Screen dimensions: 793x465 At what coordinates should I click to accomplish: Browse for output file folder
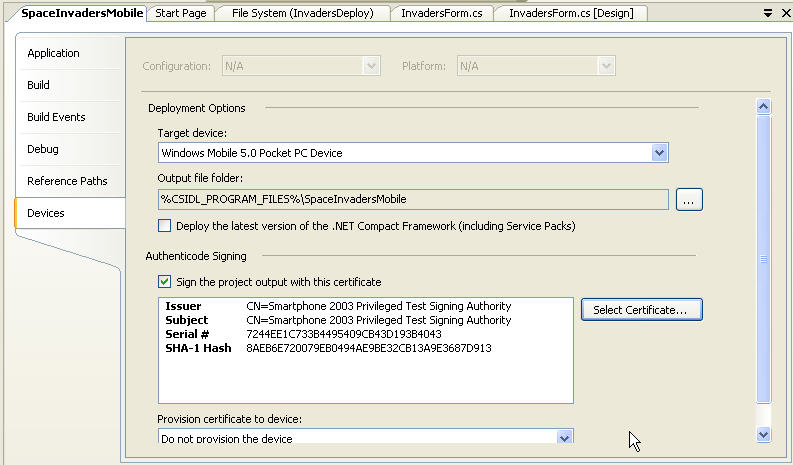(x=689, y=199)
